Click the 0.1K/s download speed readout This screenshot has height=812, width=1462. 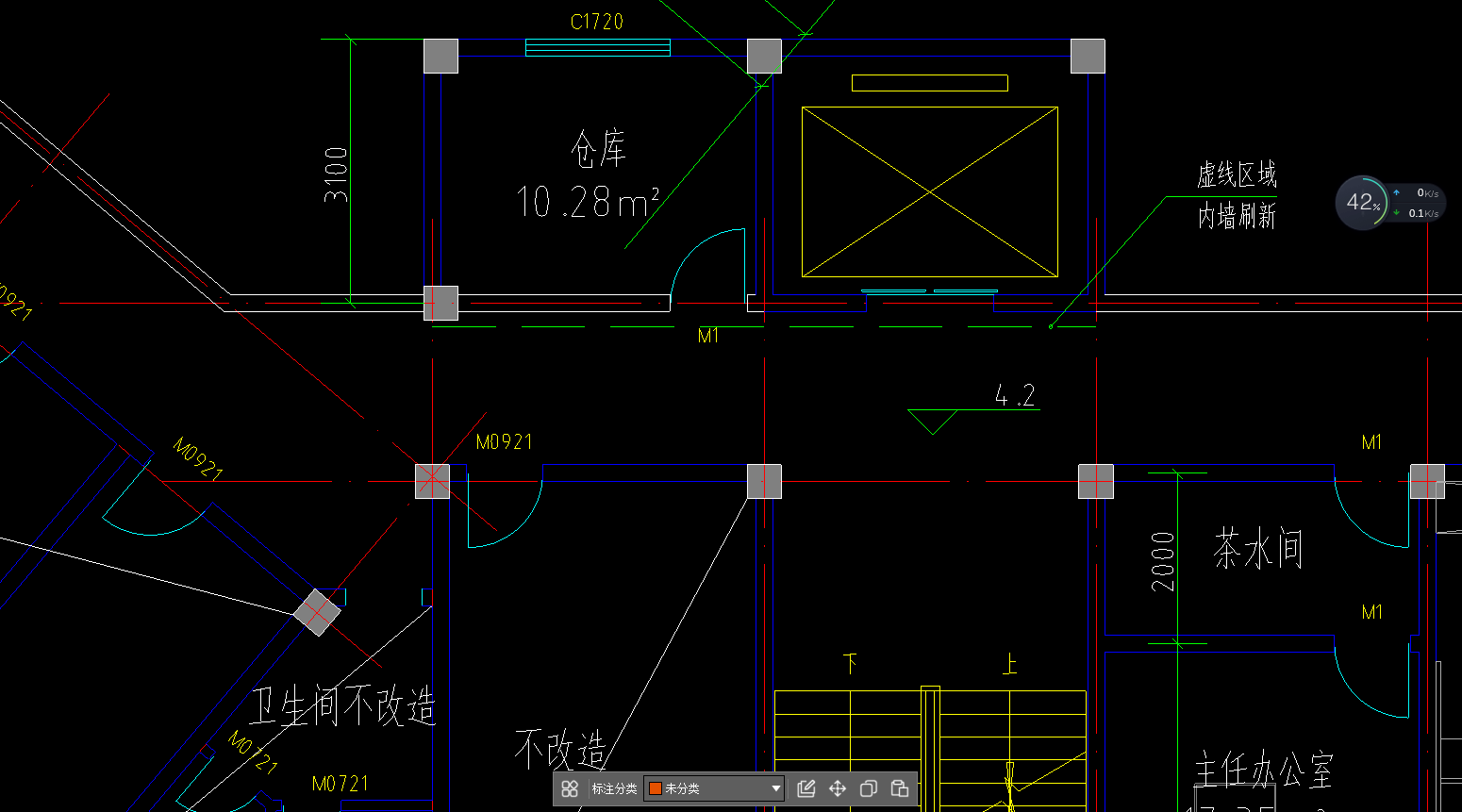click(1423, 213)
